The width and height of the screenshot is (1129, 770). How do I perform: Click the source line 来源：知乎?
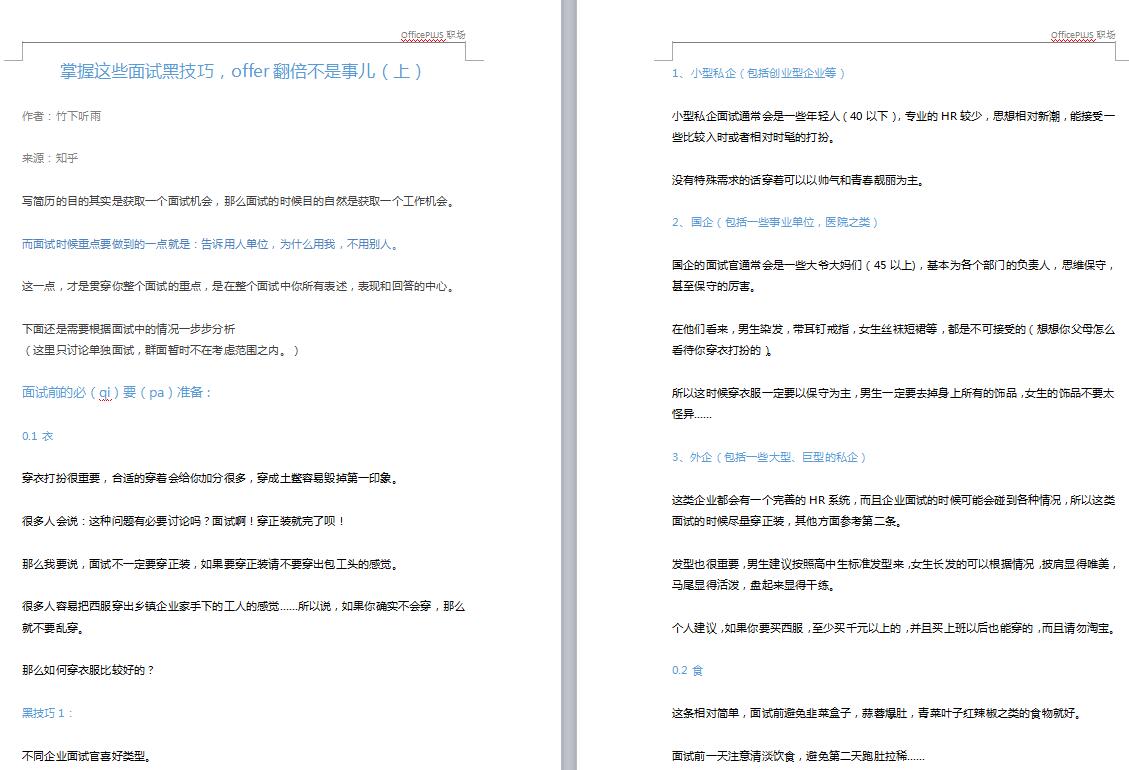pos(50,159)
